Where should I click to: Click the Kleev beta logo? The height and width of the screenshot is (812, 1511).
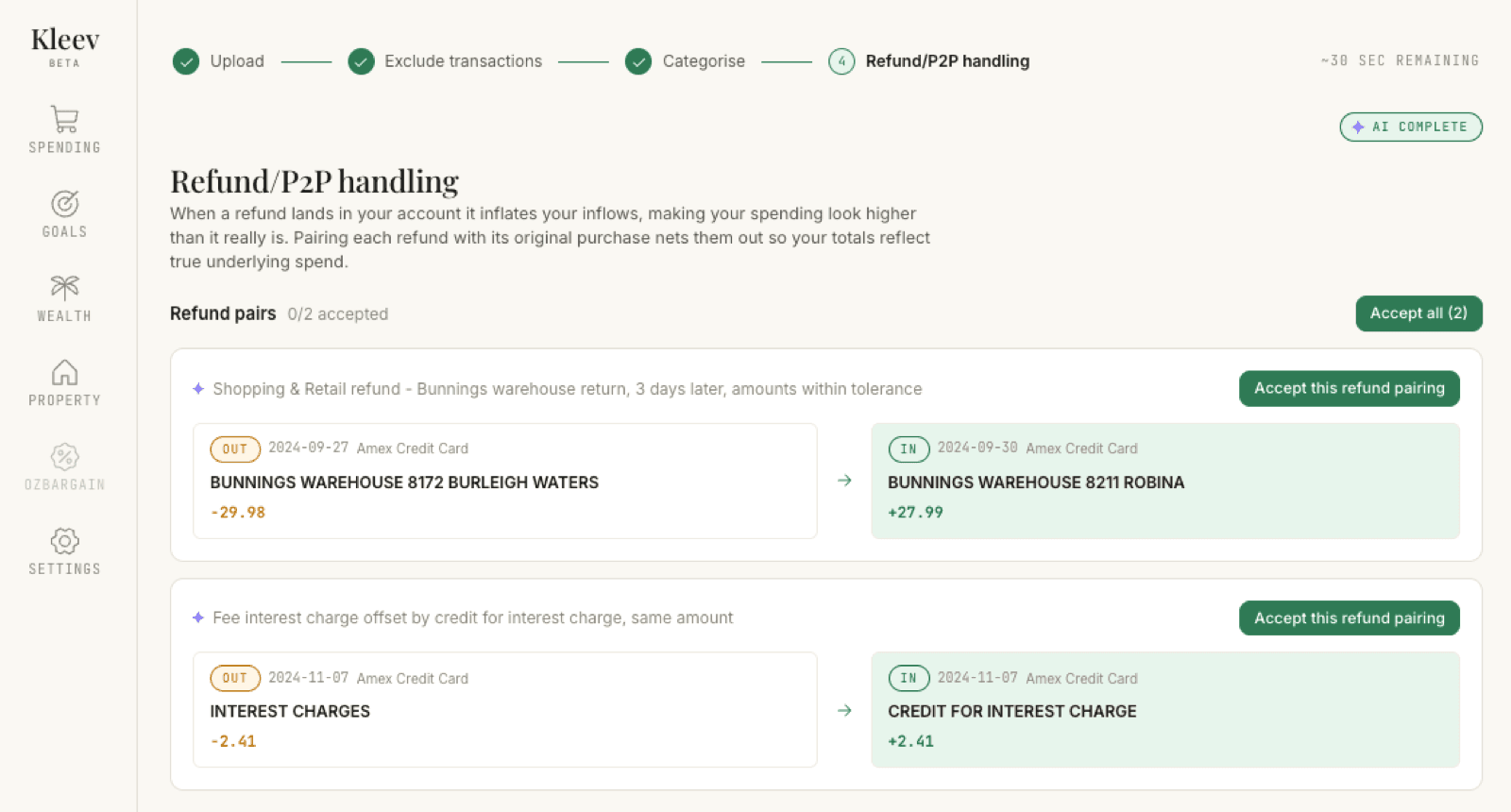[65, 46]
